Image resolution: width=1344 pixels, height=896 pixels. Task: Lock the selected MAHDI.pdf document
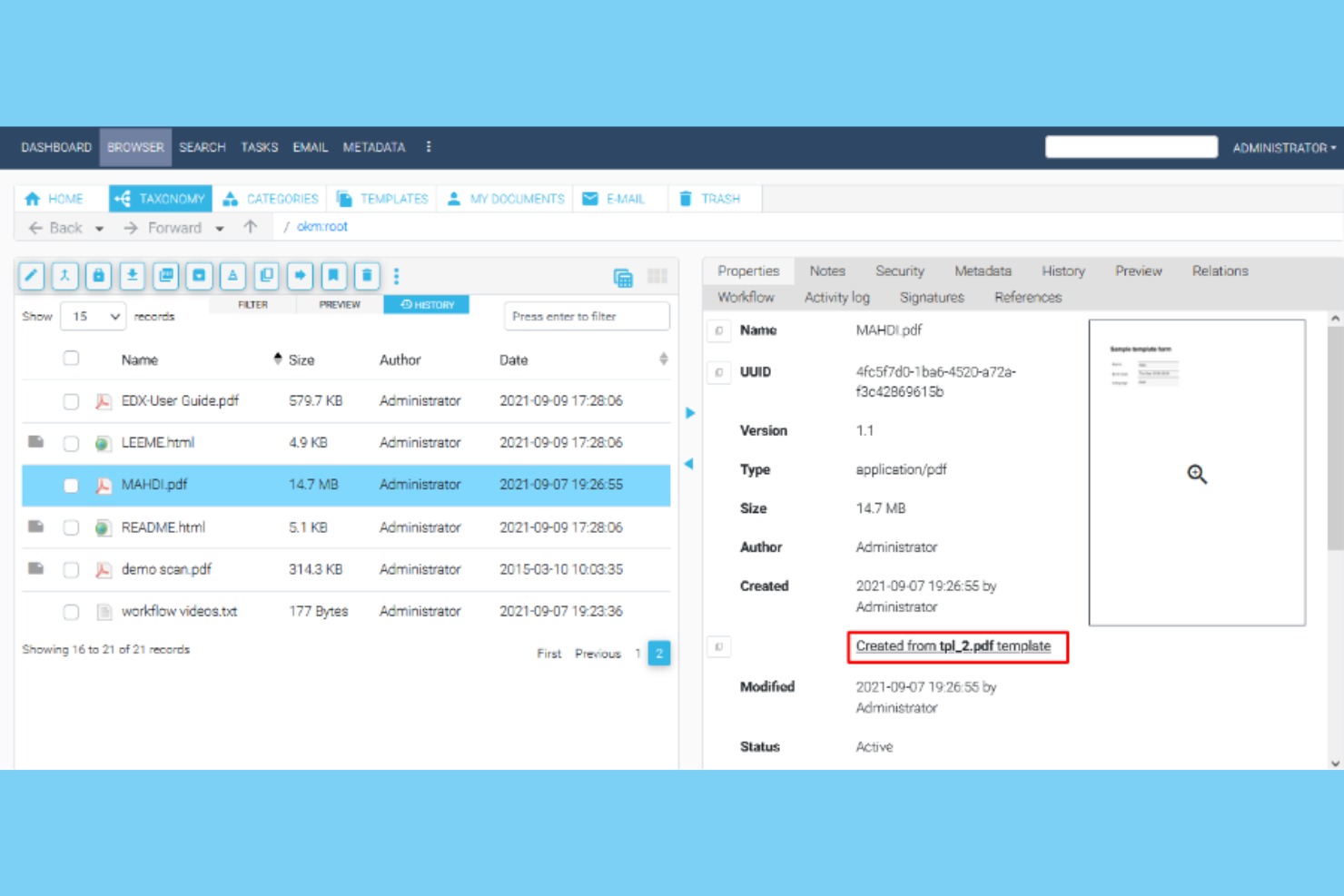98,276
